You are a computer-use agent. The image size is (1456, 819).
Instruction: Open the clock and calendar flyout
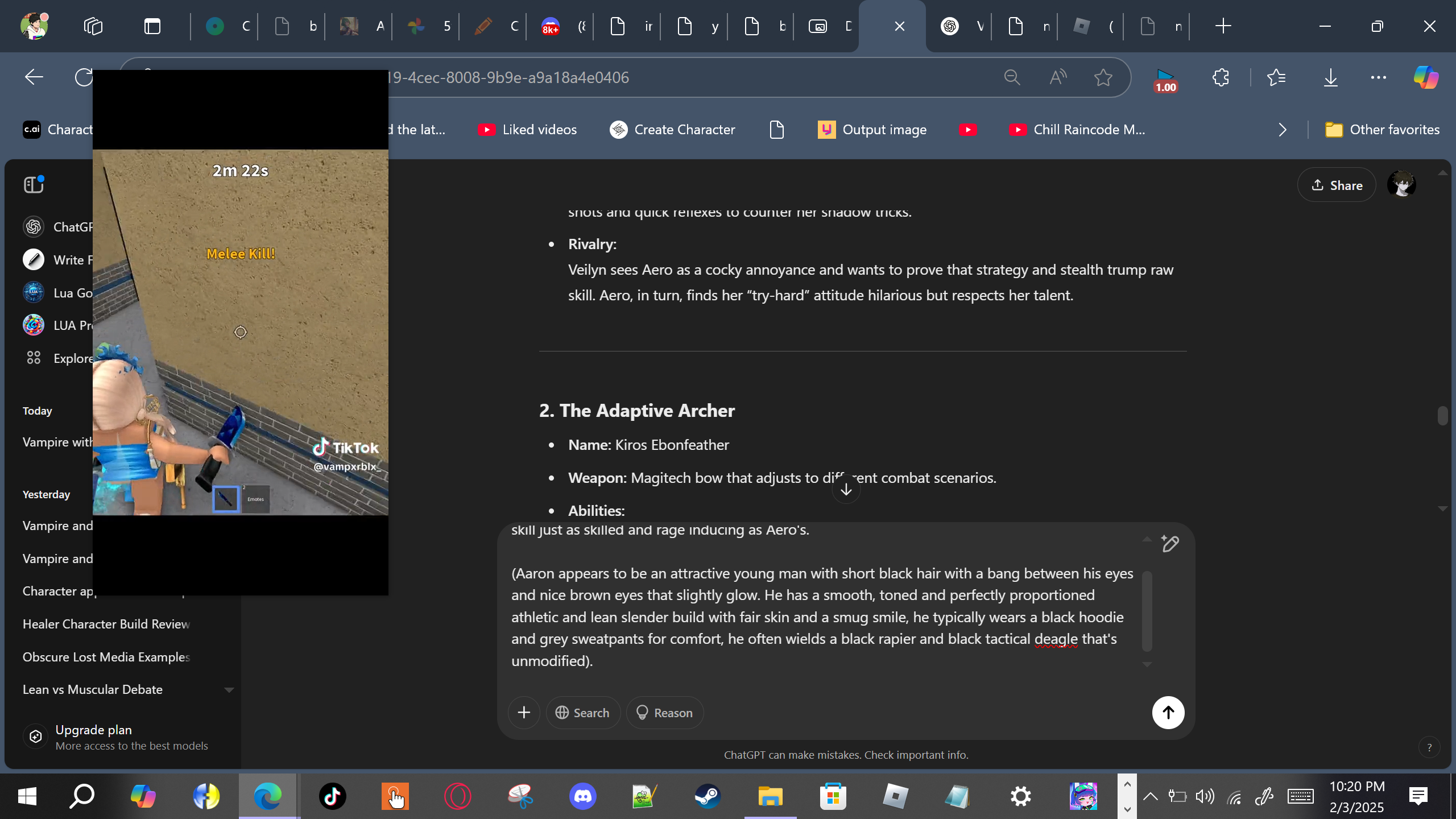pos(1357,796)
